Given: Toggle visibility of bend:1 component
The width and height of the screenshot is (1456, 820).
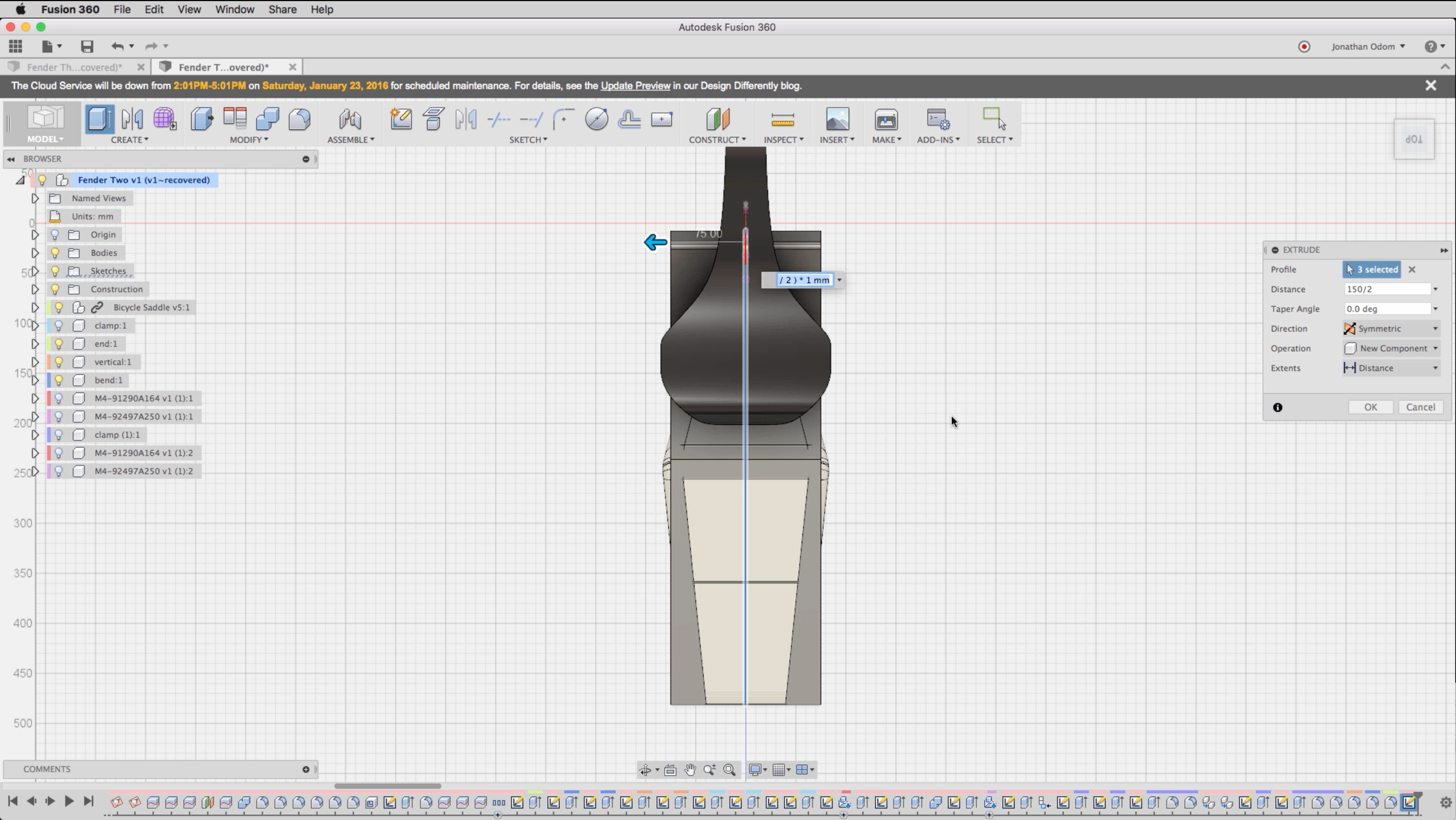Looking at the screenshot, I should (x=59, y=380).
